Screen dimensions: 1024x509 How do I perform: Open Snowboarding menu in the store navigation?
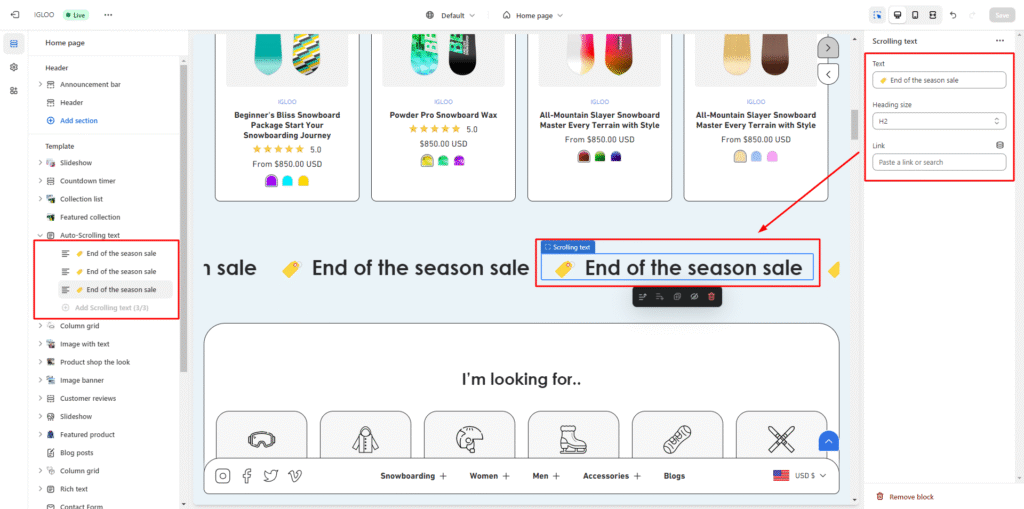pos(413,476)
